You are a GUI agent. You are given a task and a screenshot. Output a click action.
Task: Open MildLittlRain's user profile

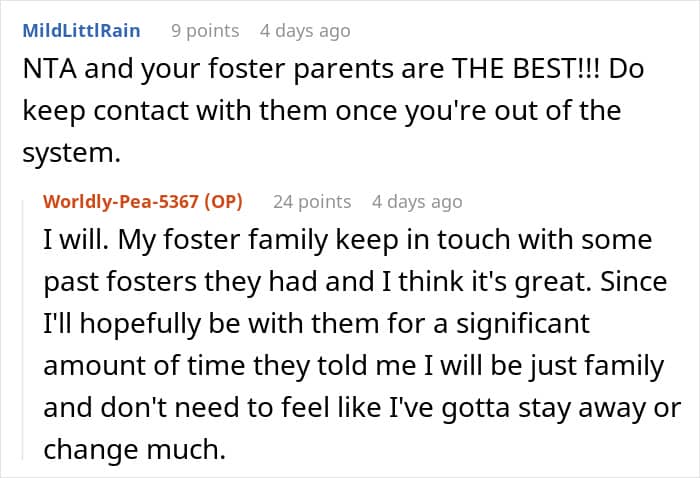click(x=81, y=31)
